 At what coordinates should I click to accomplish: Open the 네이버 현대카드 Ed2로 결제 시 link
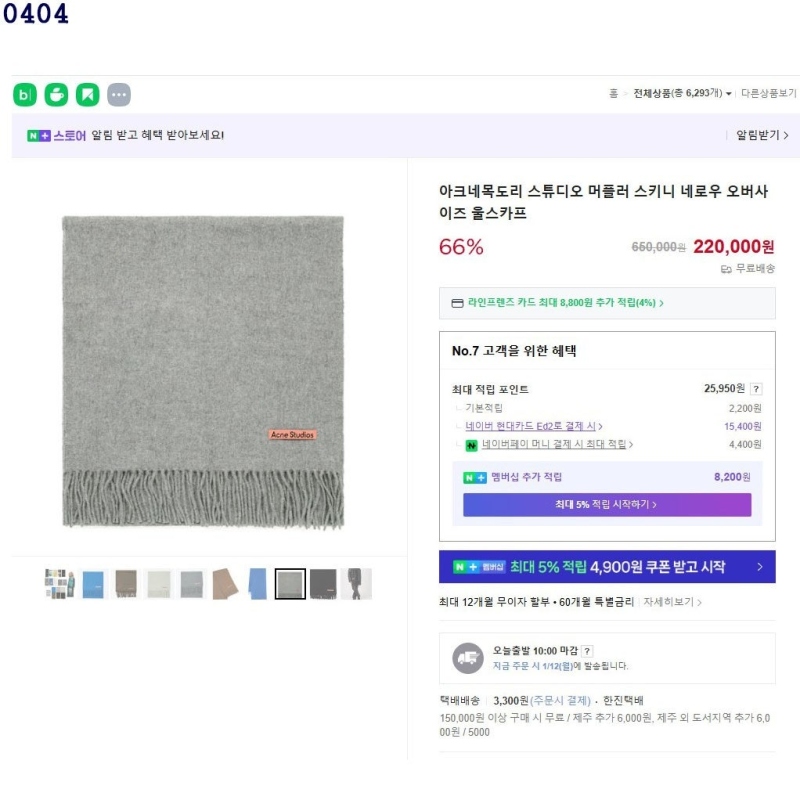coord(534,426)
